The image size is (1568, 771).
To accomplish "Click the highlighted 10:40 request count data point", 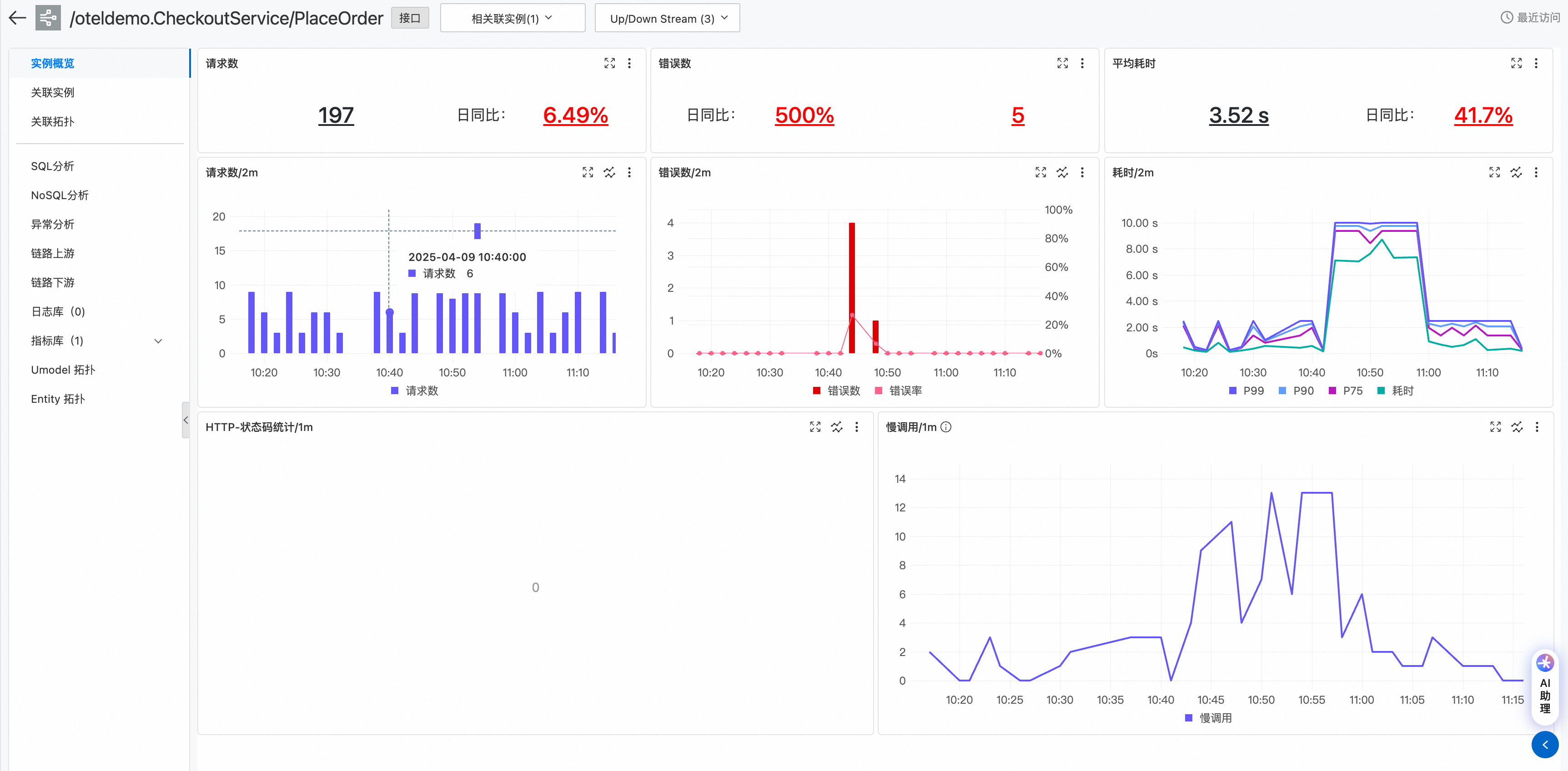I will coord(390,312).
